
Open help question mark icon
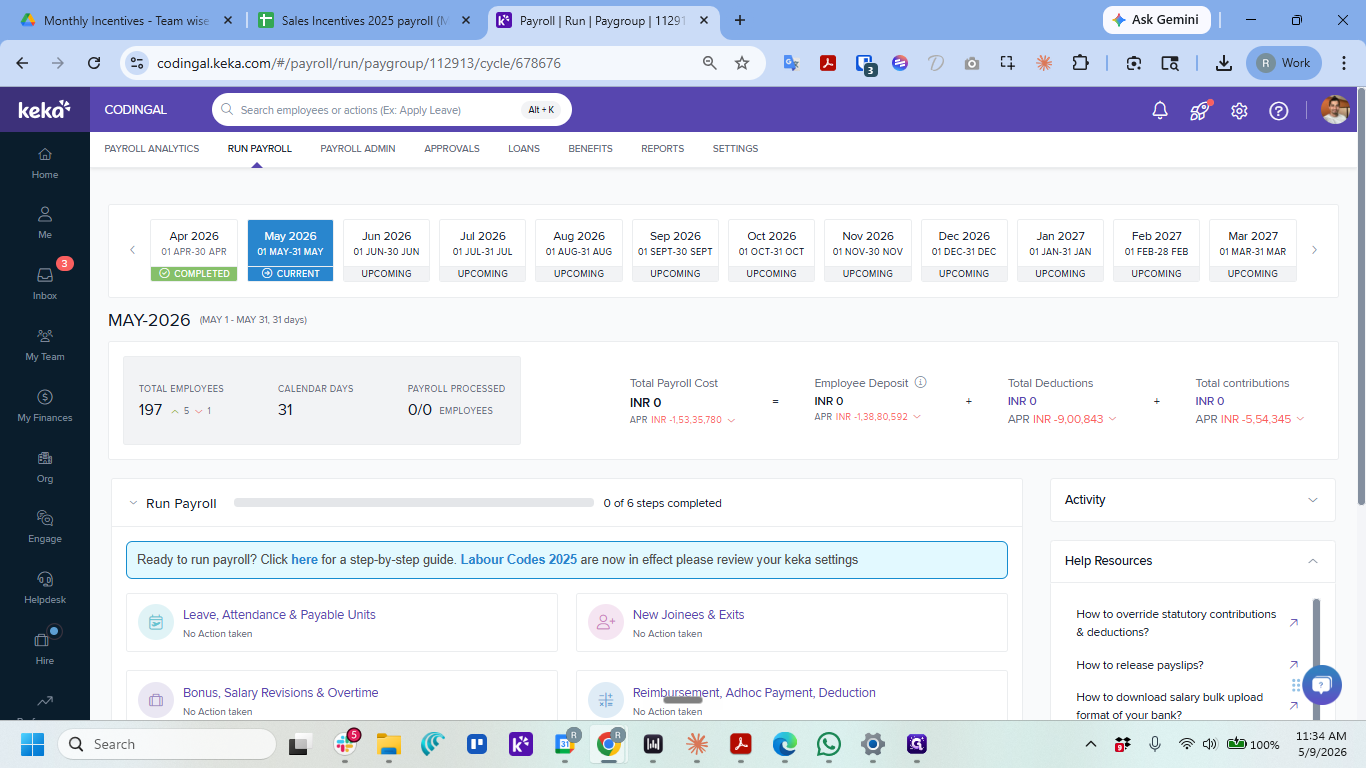[x=1279, y=111]
